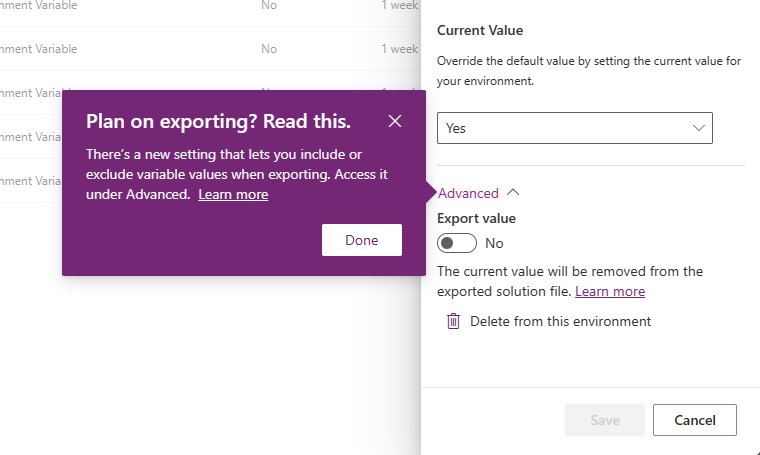Image resolution: width=760 pixels, height=455 pixels.
Task: Click the chevron arrow in Current Value combo box
Action: coord(698,128)
